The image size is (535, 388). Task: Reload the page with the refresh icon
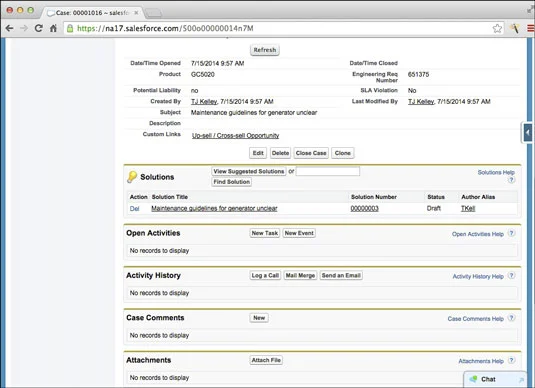(39, 28)
